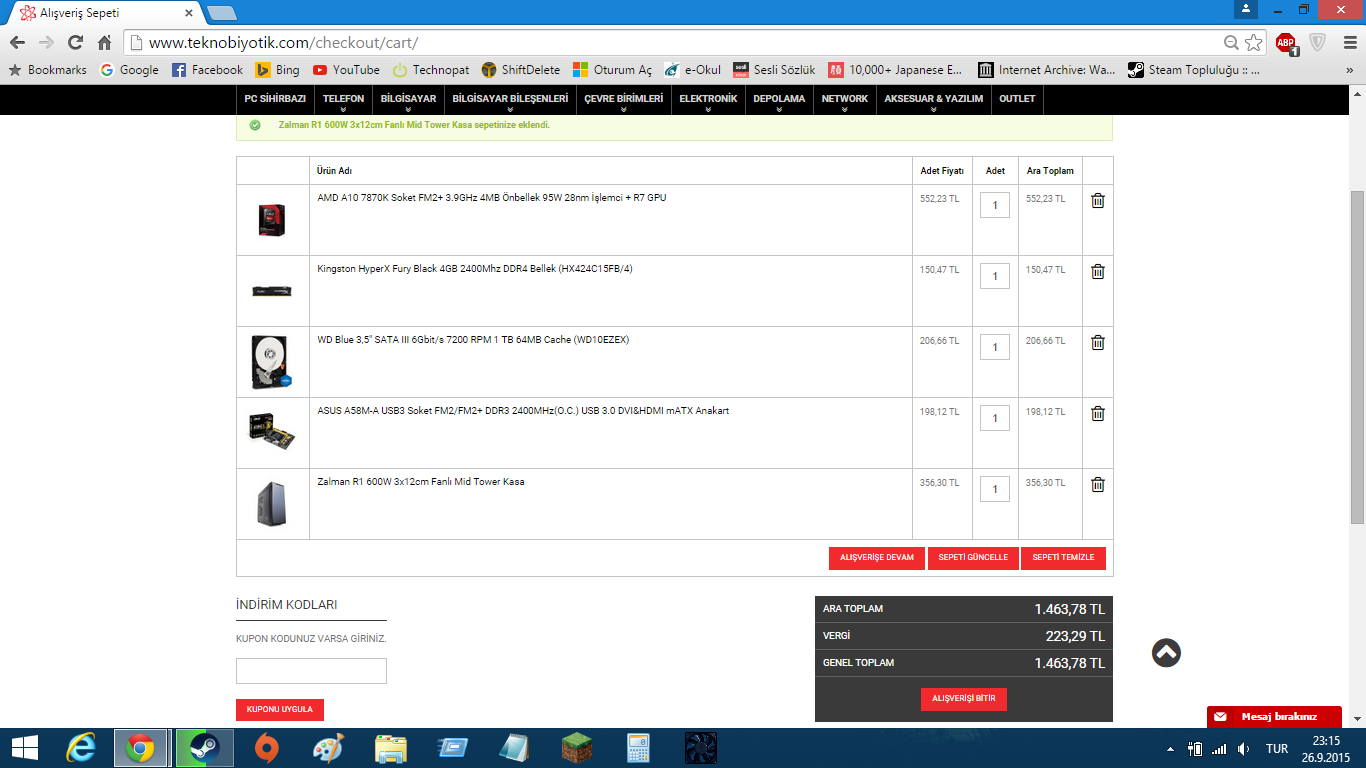Image resolution: width=1366 pixels, height=768 pixels.
Task: Open the Zalman R1 case thumbnail
Action: (x=272, y=504)
